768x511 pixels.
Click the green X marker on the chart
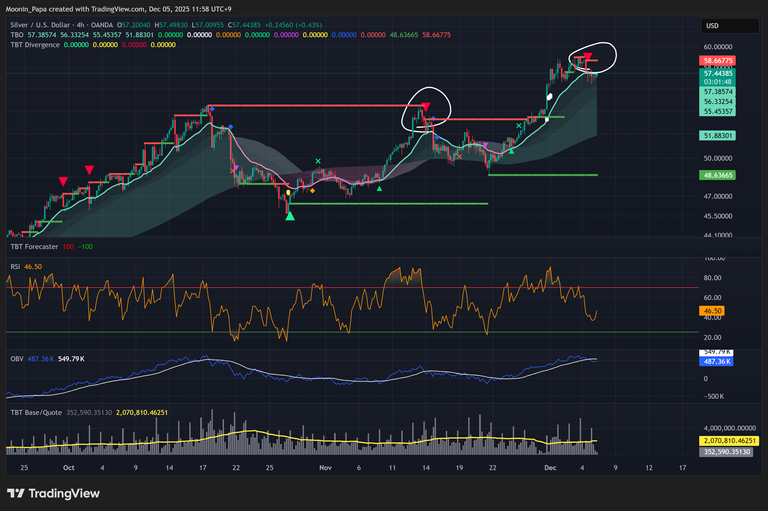(318, 161)
